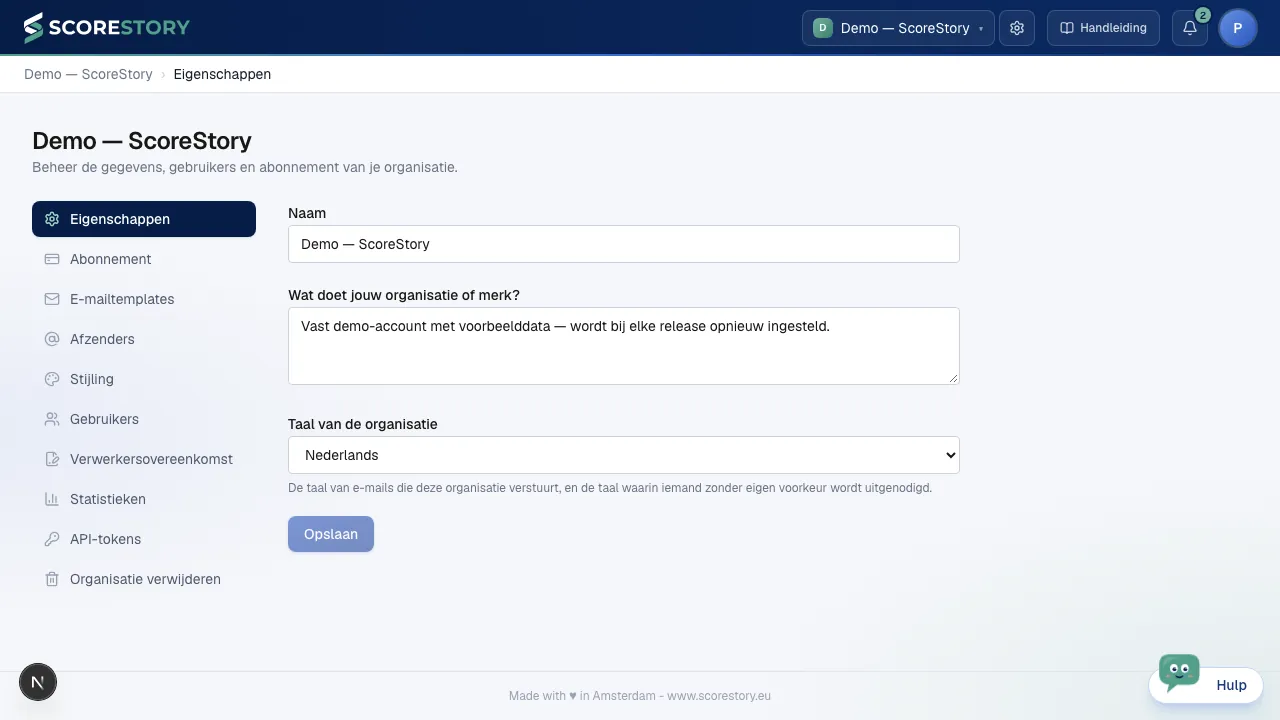Open the notifications bell
The image size is (1280, 720).
[1190, 28]
